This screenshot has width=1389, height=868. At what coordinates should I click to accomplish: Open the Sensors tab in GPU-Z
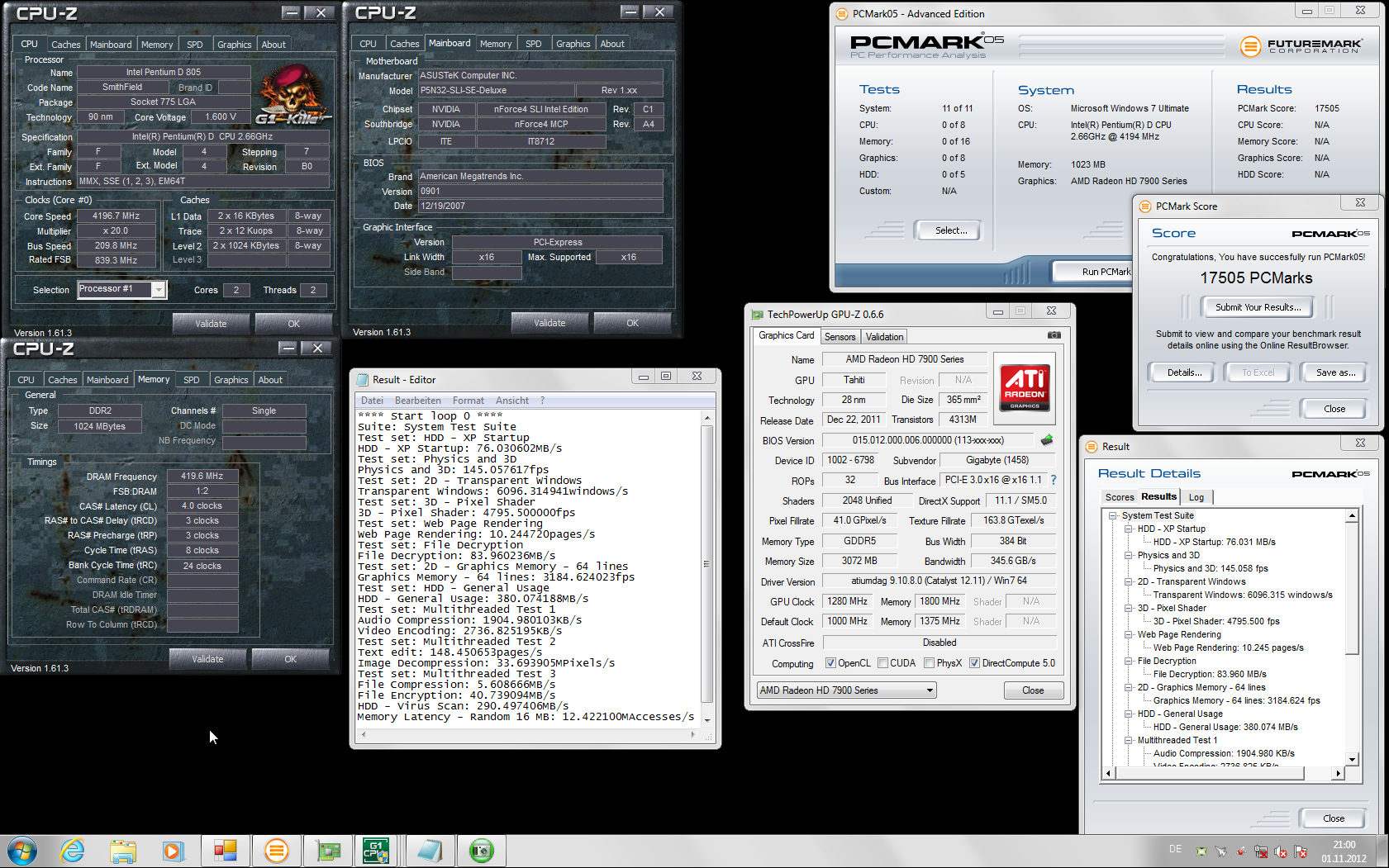(x=840, y=337)
